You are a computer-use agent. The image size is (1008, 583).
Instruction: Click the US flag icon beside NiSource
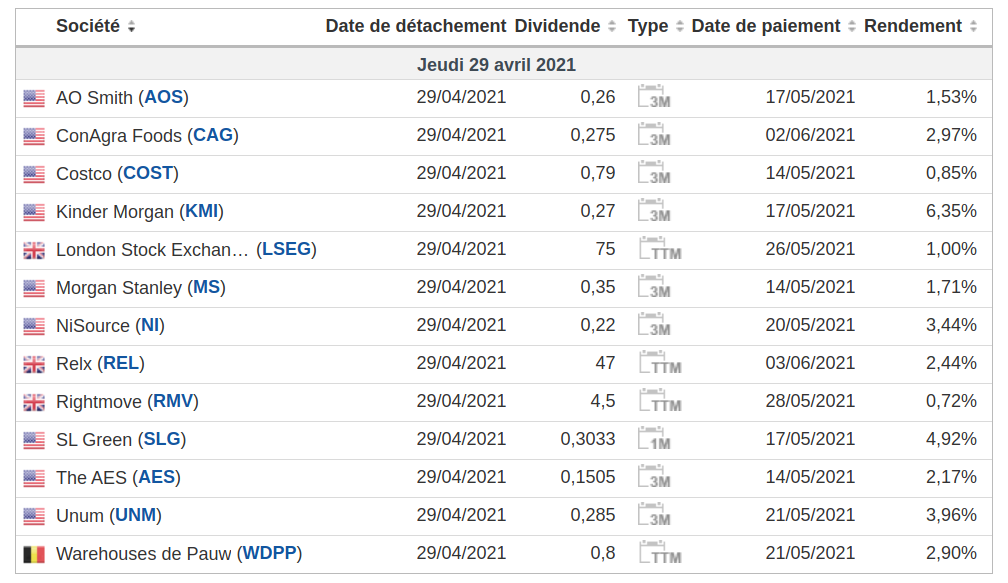click(34, 327)
